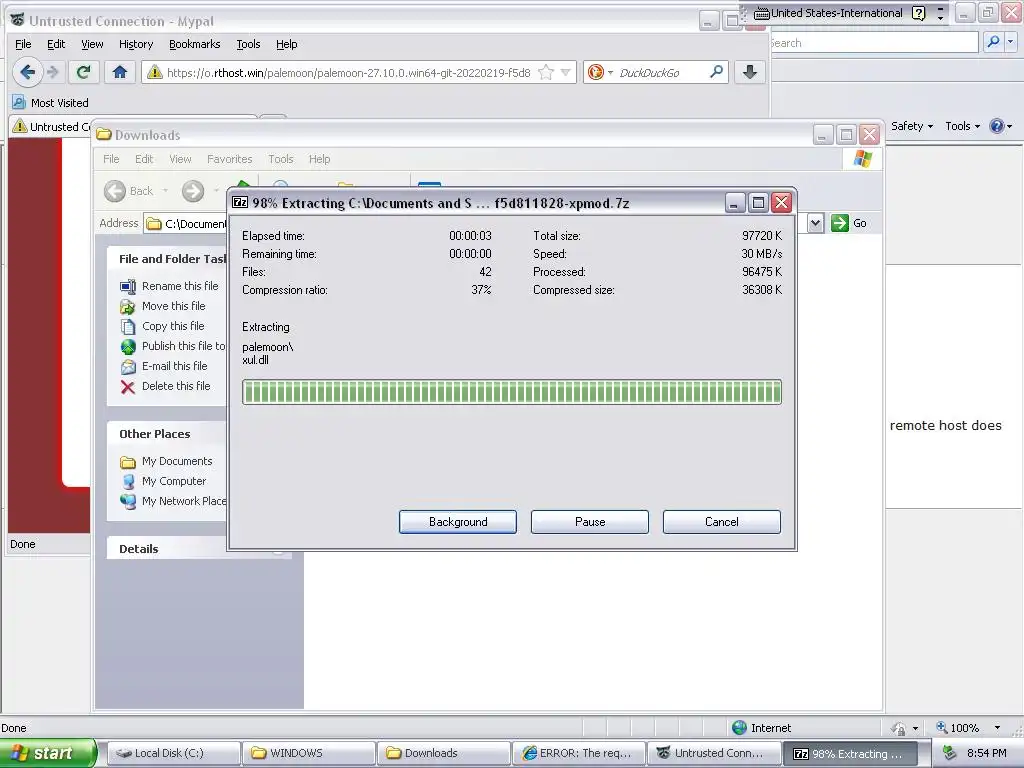The image size is (1024, 768).
Task: Open Most Visited bookmarks folder
Action: (51, 103)
